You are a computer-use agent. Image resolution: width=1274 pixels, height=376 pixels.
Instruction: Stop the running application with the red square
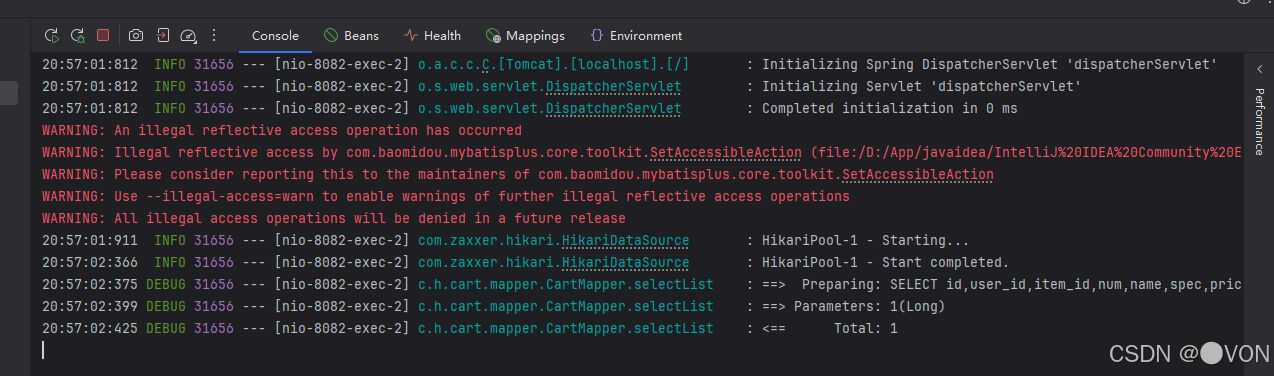tap(103, 35)
